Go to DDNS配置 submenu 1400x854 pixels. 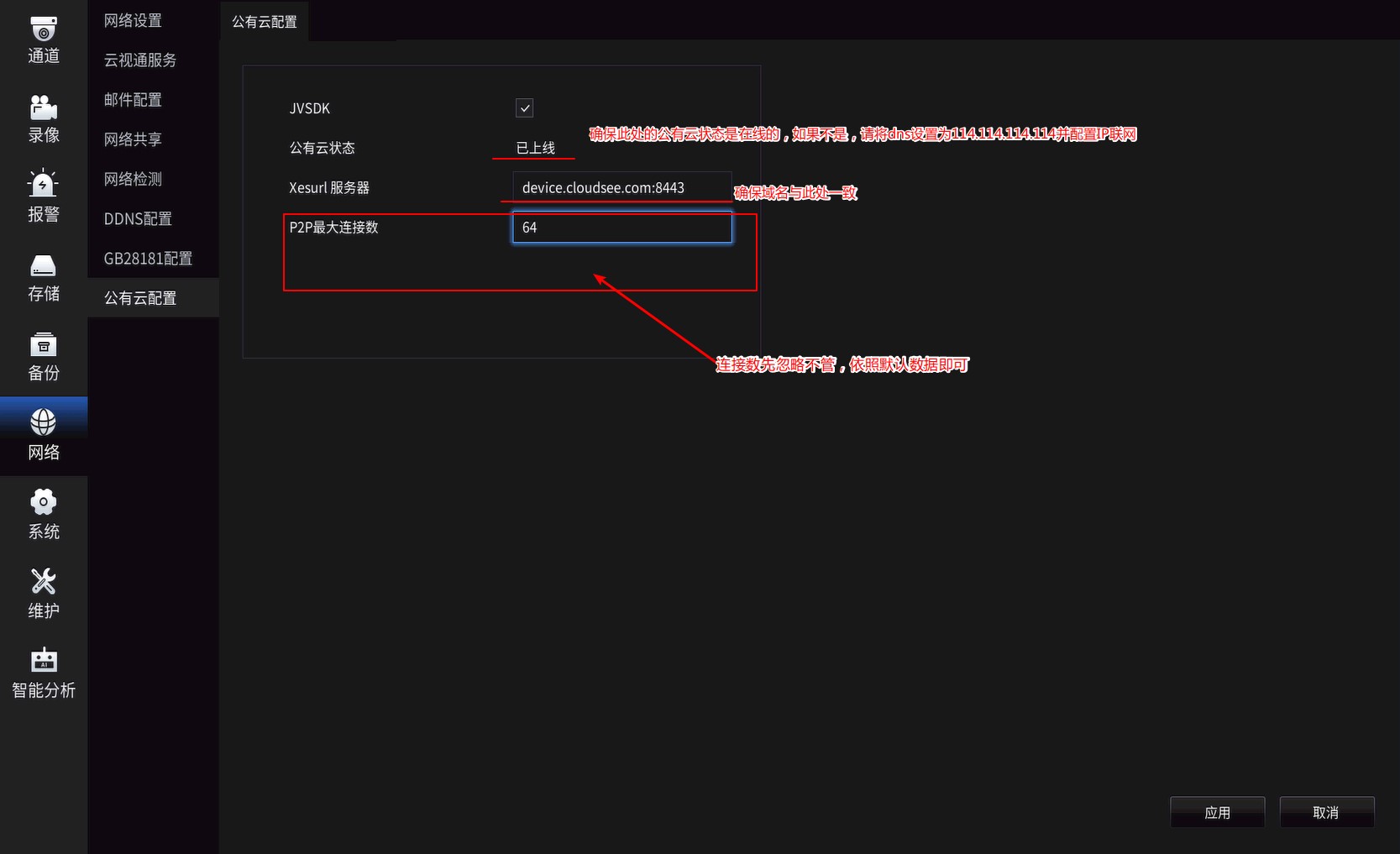(x=153, y=218)
